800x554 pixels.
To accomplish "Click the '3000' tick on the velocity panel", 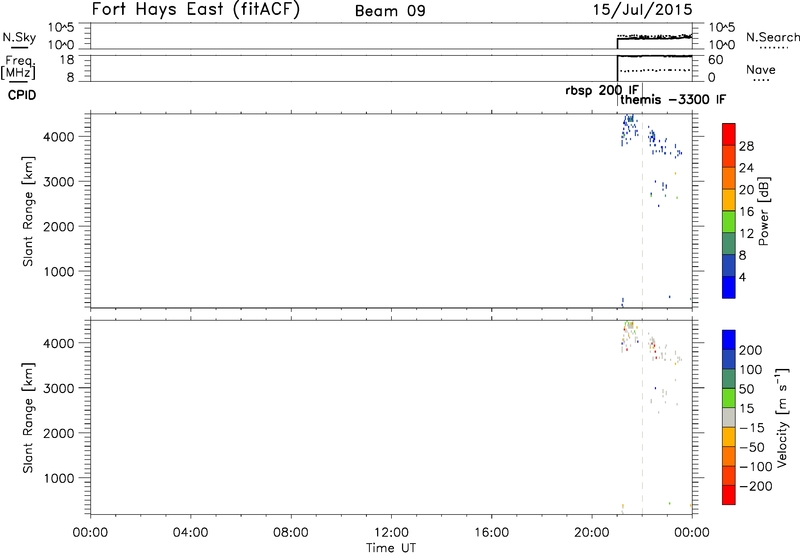I will click(x=59, y=388).
